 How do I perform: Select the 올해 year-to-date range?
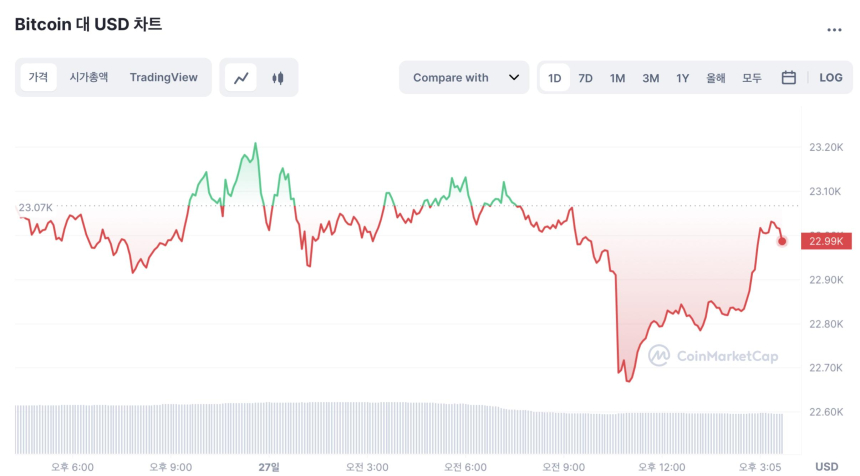click(715, 77)
